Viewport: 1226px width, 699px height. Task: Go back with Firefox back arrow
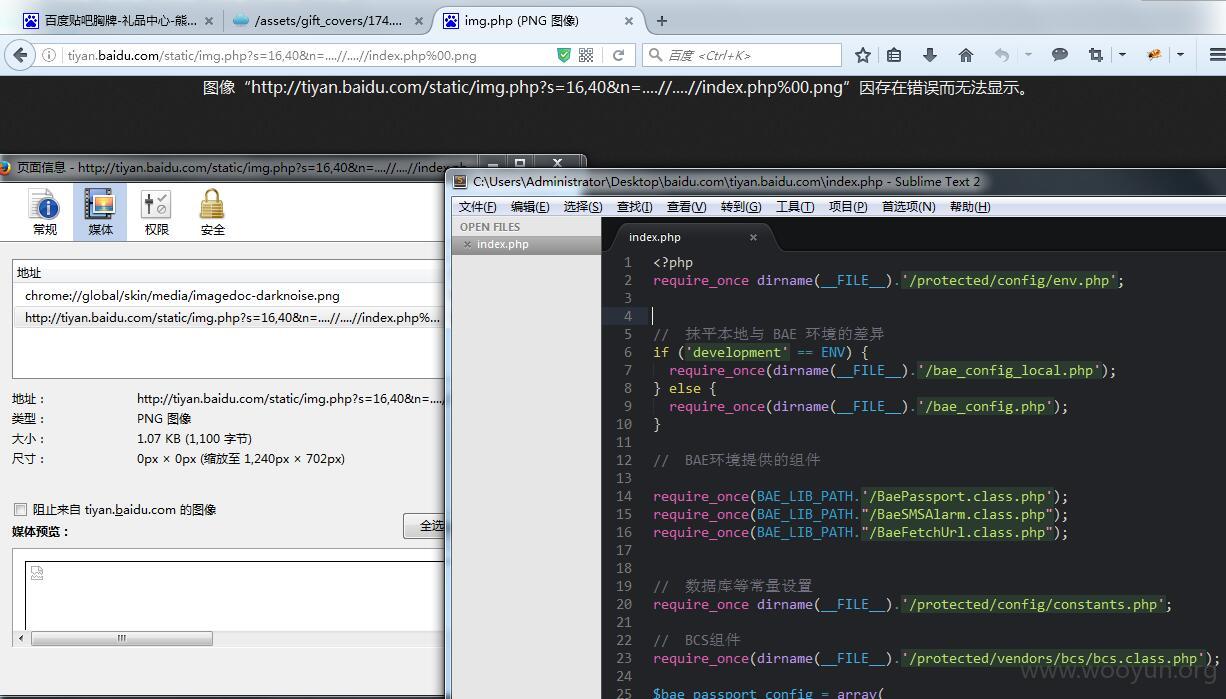coord(21,55)
